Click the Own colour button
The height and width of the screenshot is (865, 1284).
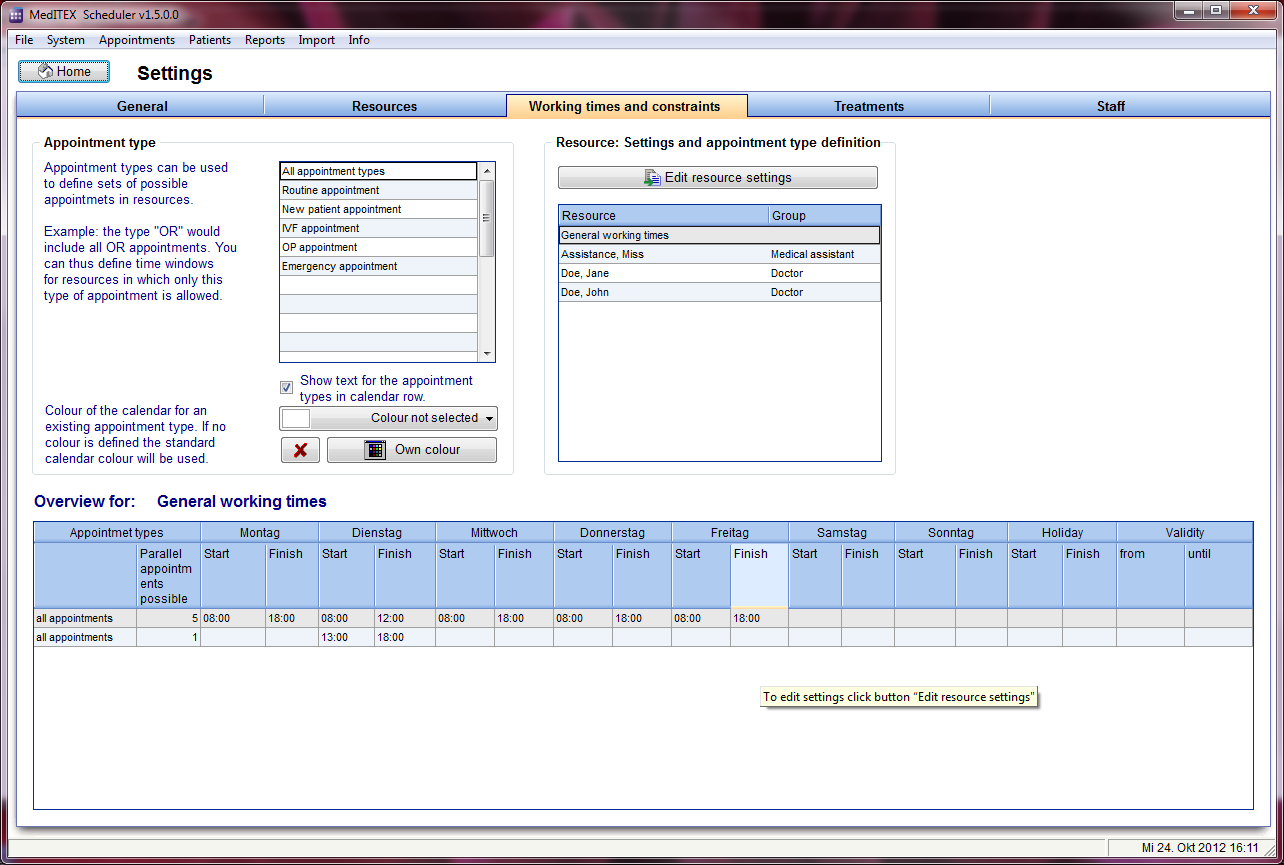pyautogui.click(x=412, y=450)
